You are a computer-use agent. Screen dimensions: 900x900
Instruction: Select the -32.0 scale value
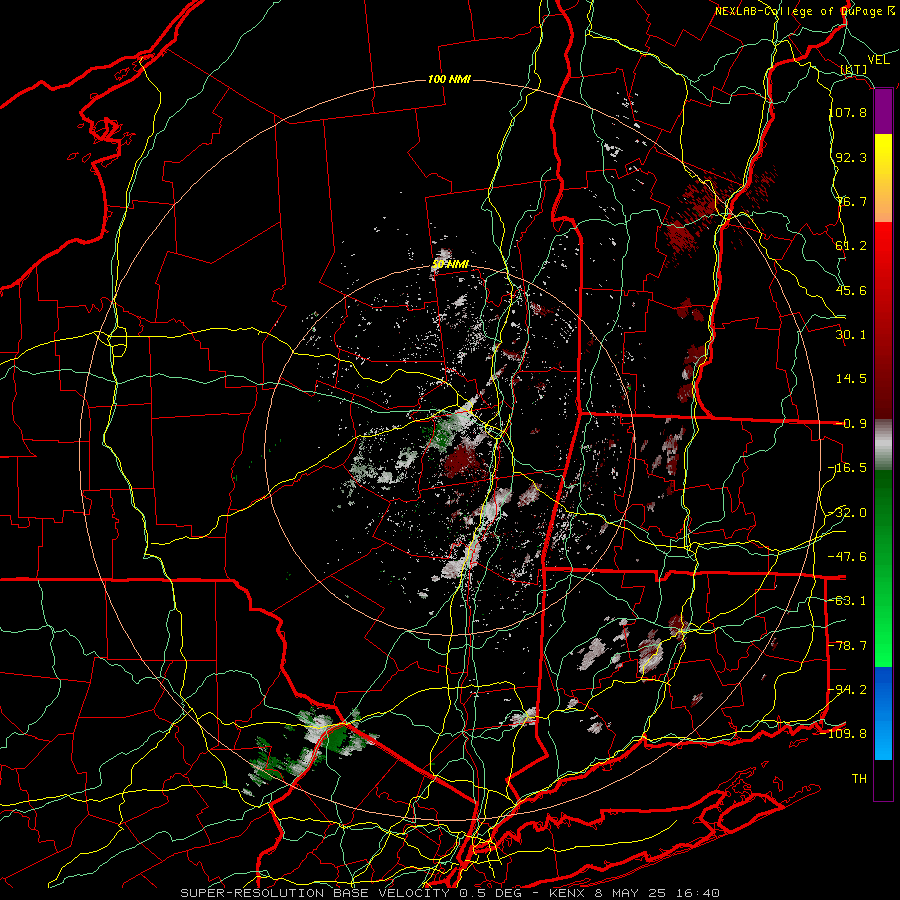pyautogui.click(x=847, y=513)
